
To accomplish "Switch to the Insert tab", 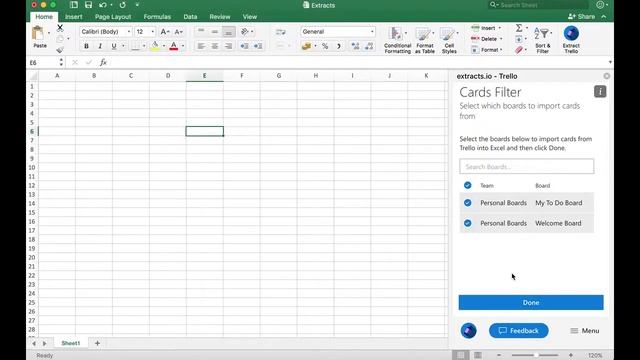I will 73,17.
